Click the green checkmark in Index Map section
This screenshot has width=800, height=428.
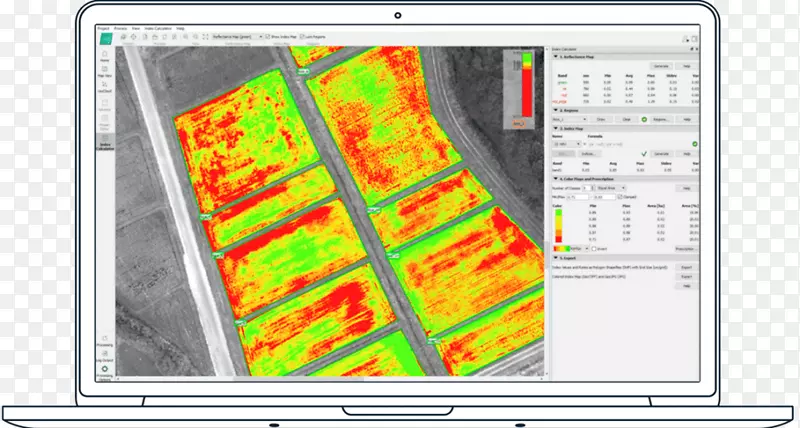click(x=644, y=154)
